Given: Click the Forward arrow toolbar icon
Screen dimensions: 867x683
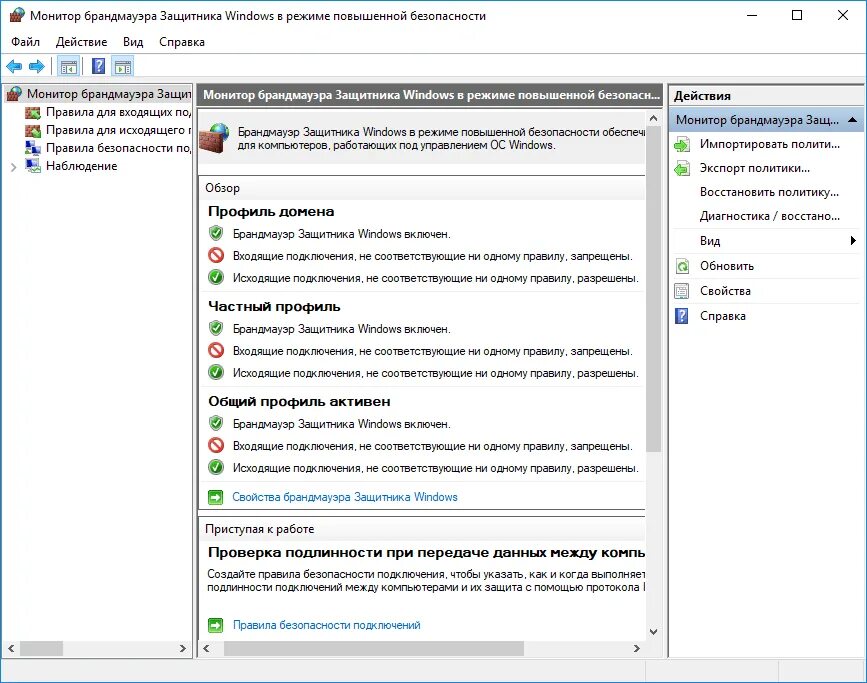Looking at the screenshot, I should coord(36,67).
